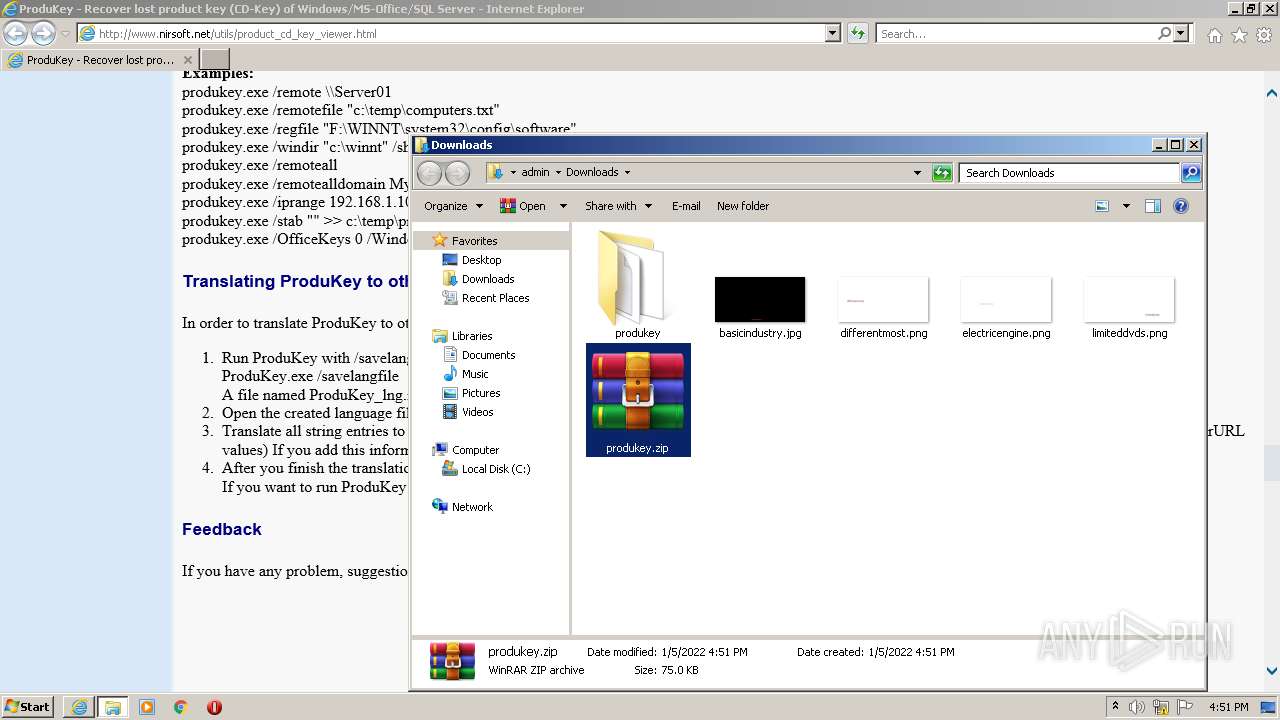Screen dimensions: 1280x720
Task: Close the ProduKey browser tab
Action: pos(188,60)
